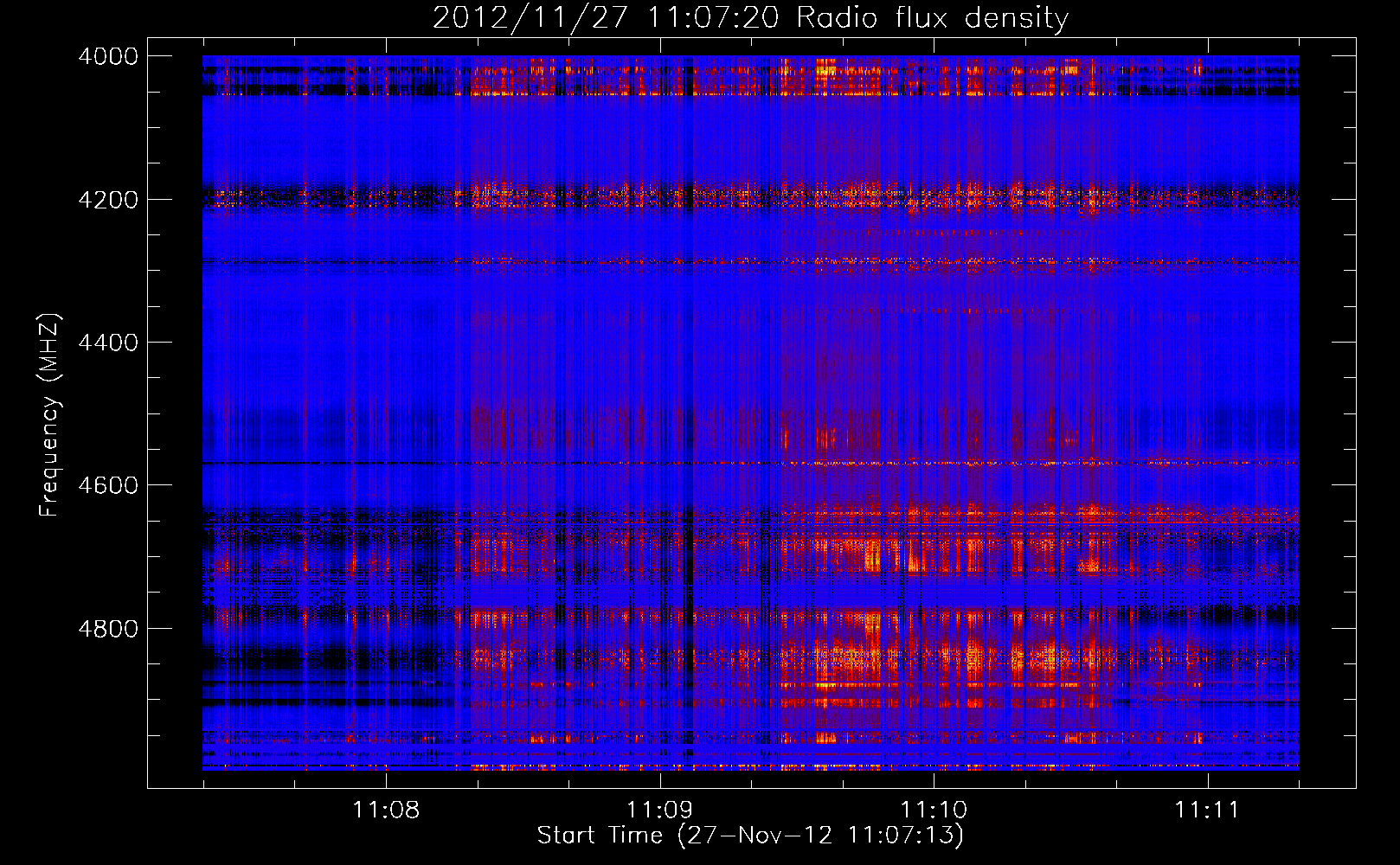Click the 4000 frequency axis label

[x=108, y=56]
